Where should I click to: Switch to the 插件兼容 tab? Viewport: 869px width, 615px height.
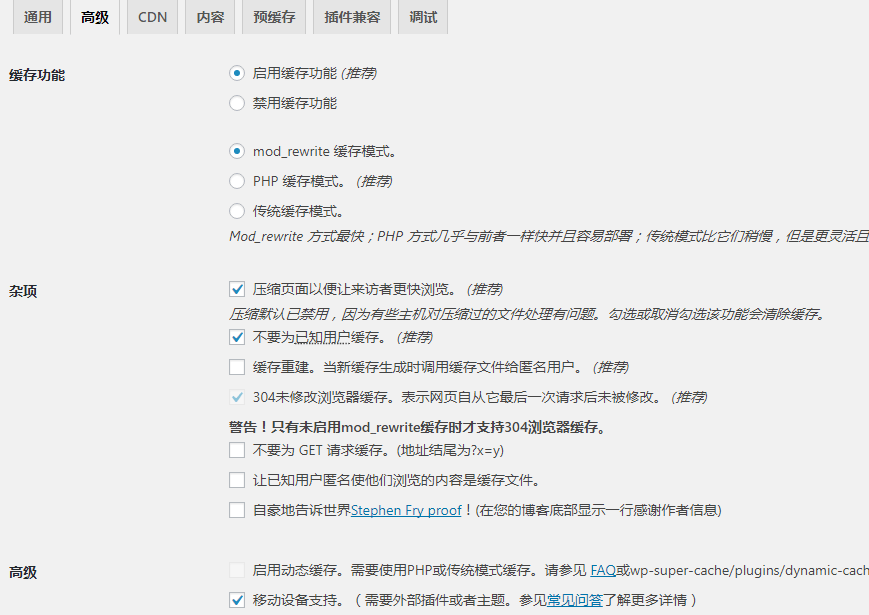click(x=351, y=17)
